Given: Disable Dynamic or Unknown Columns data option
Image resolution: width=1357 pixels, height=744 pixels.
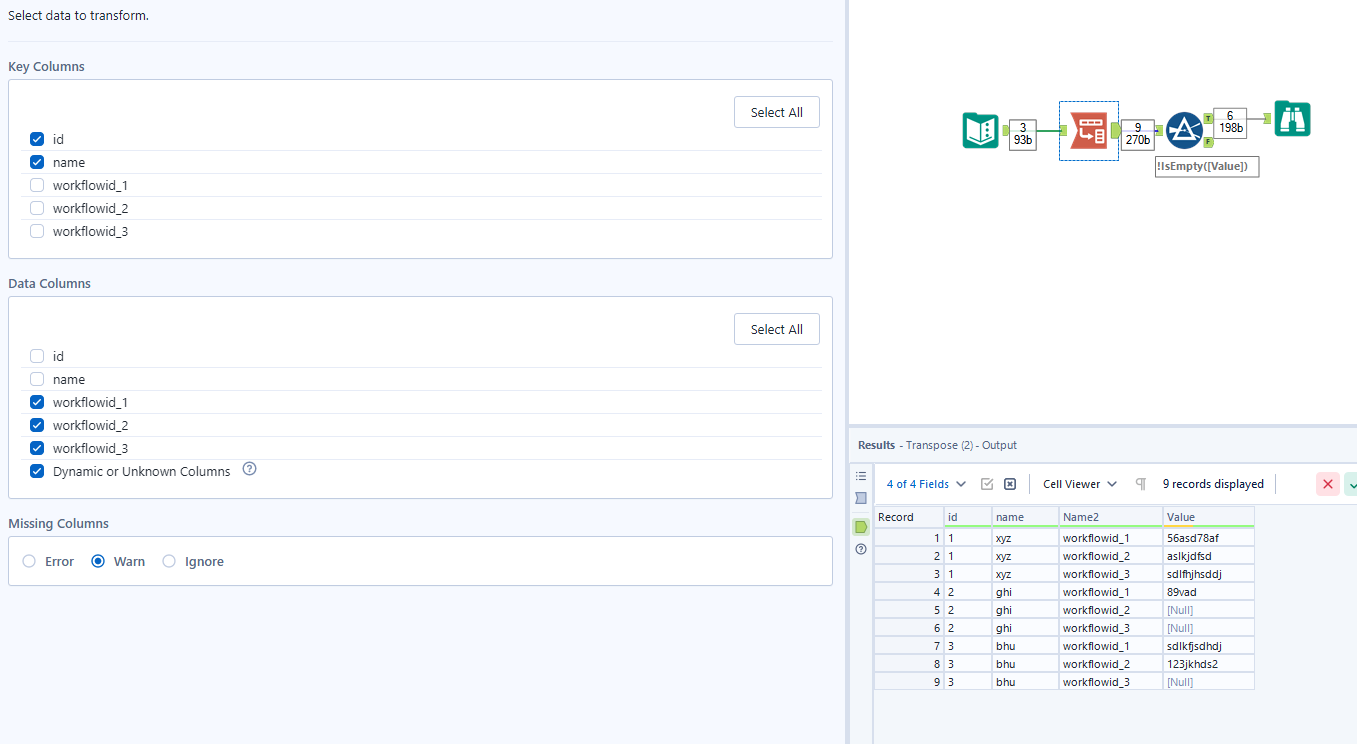Looking at the screenshot, I should [x=37, y=471].
